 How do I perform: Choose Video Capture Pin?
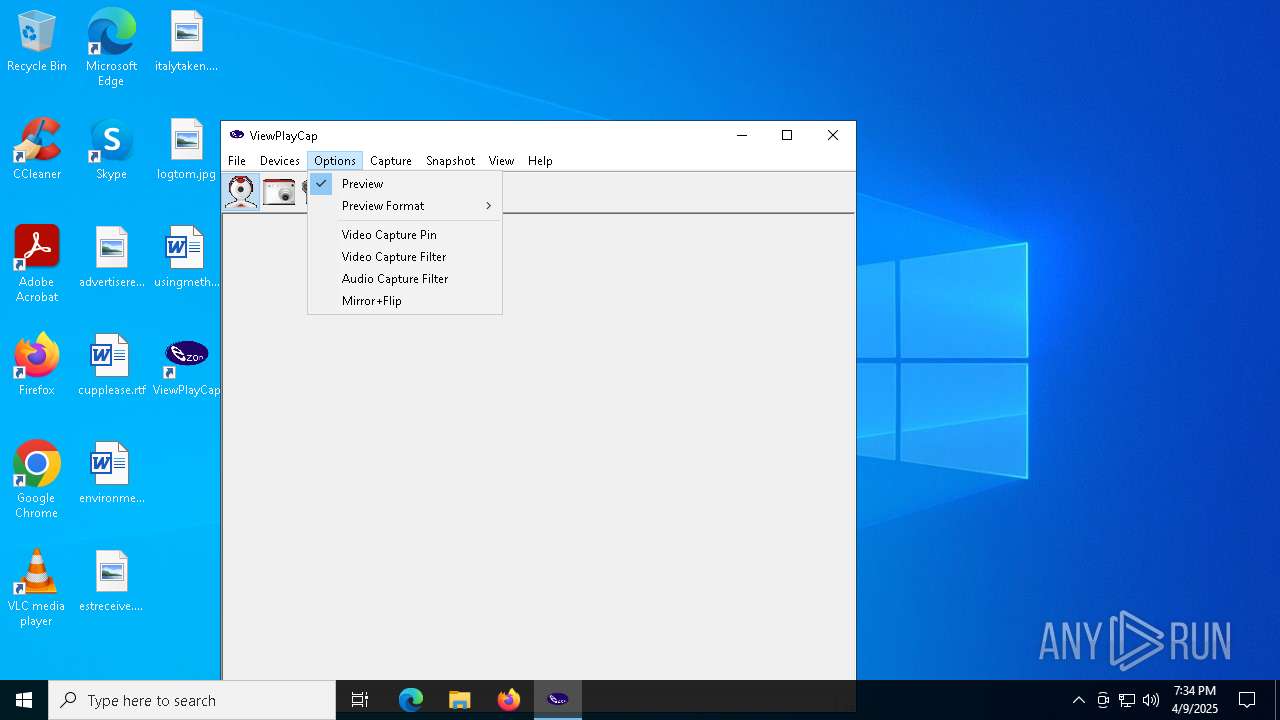[x=404, y=235]
